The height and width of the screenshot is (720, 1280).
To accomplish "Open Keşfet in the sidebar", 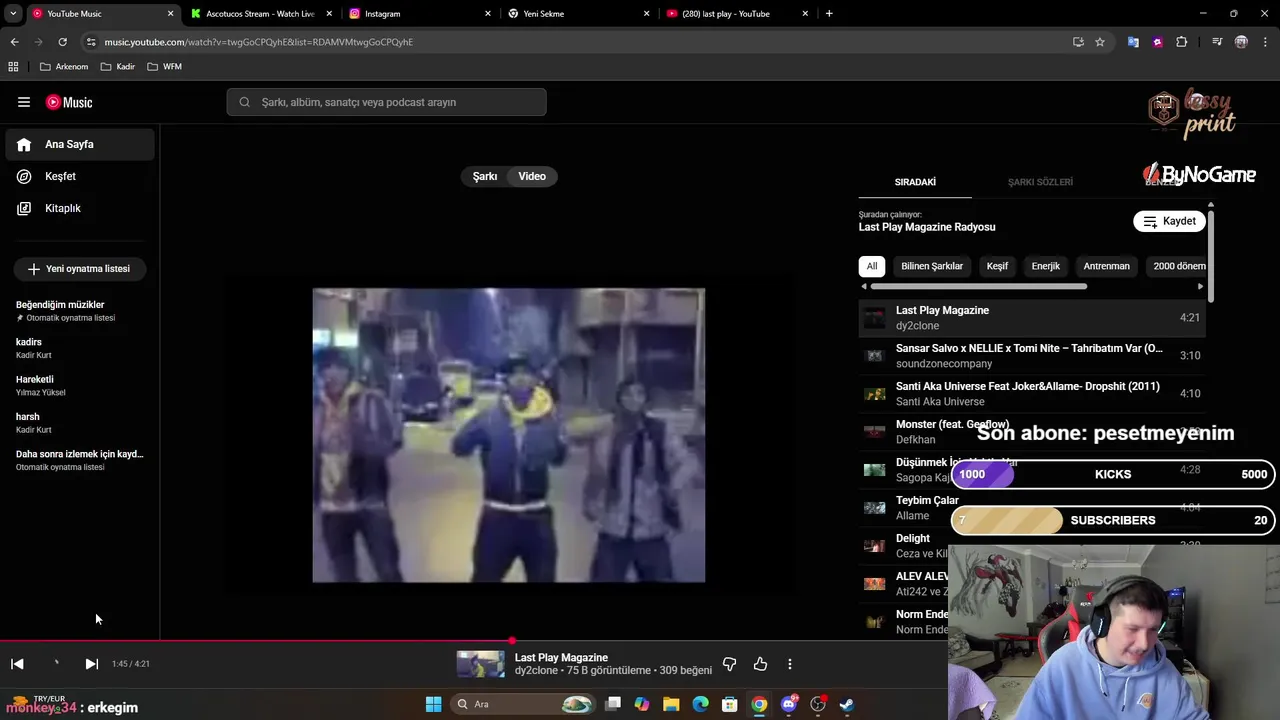I will (x=80, y=176).
